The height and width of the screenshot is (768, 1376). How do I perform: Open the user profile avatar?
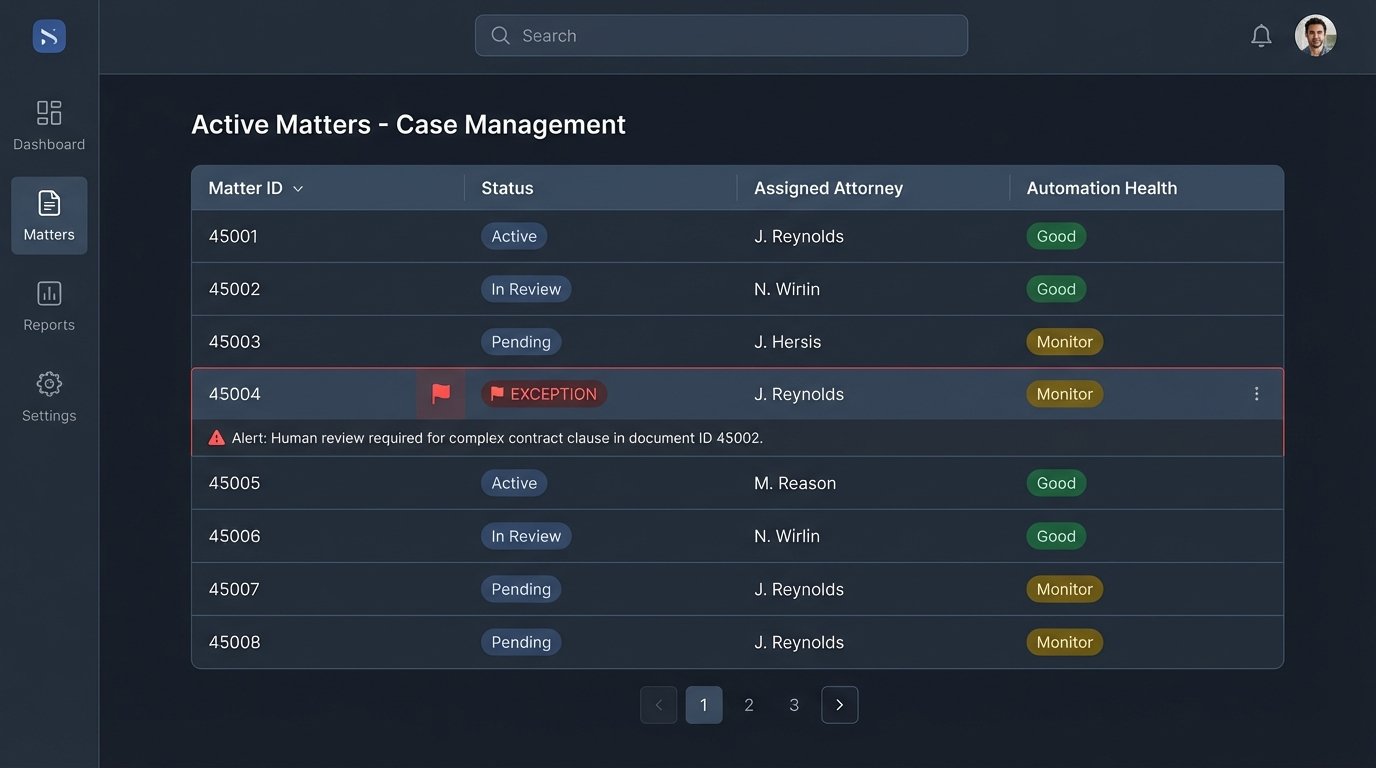1315,36
